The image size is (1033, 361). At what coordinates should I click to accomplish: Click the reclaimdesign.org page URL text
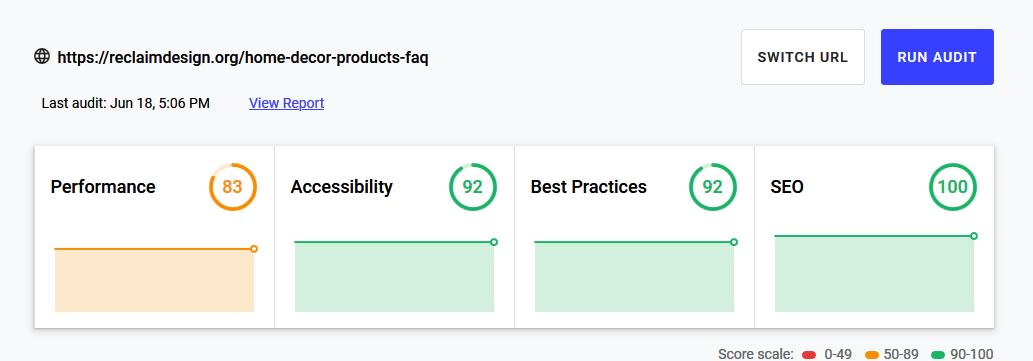click(243, 58)
